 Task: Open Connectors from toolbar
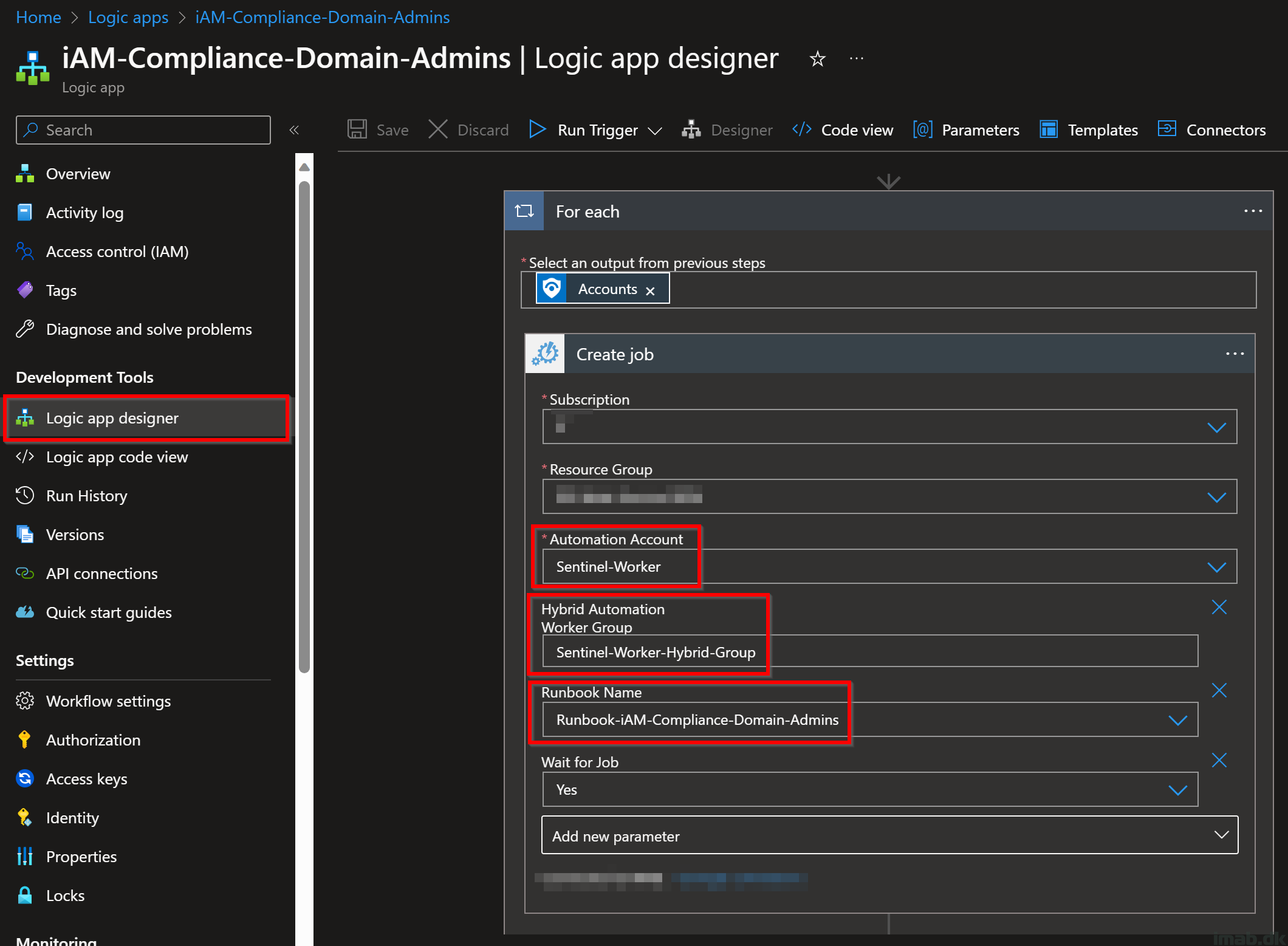pyautogui.click(x=1211, y=130)
